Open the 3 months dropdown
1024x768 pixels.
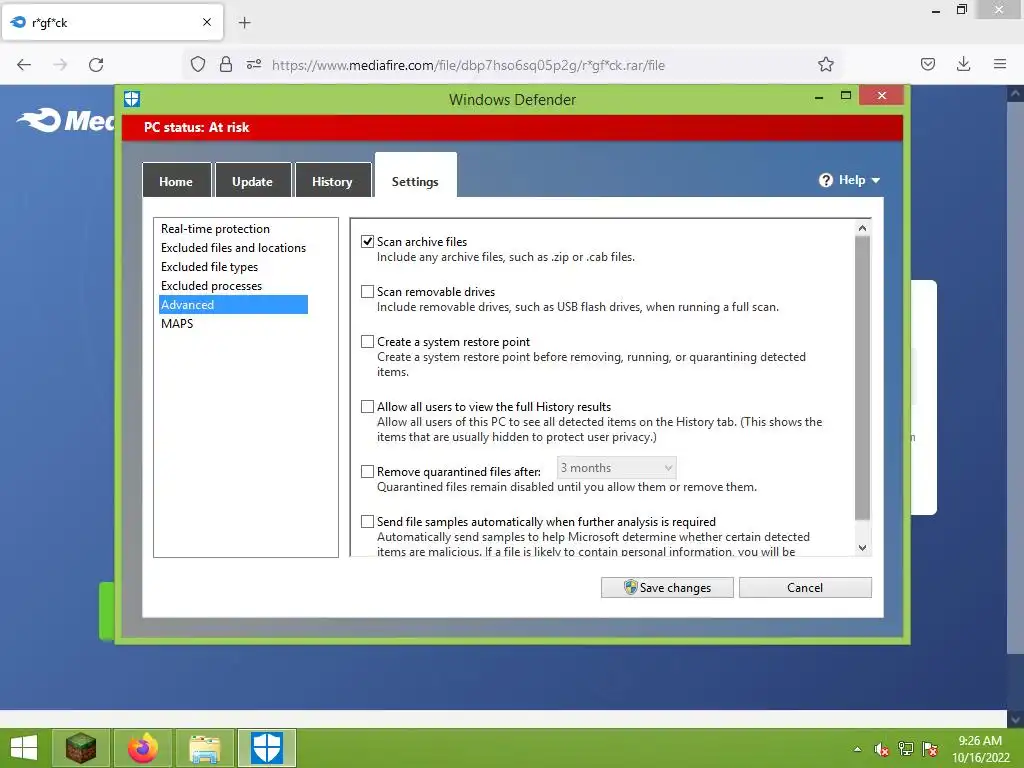[616, 468]
